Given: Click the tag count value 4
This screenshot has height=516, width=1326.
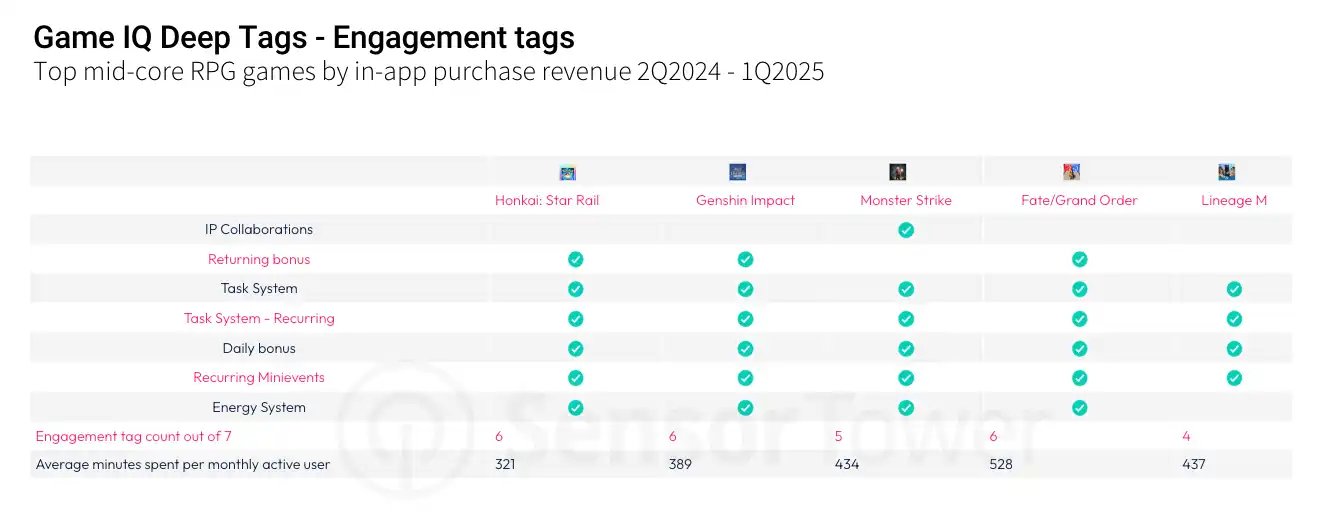Looking at the screenshot, I should pyautogui.click(x=1186, y=437).
